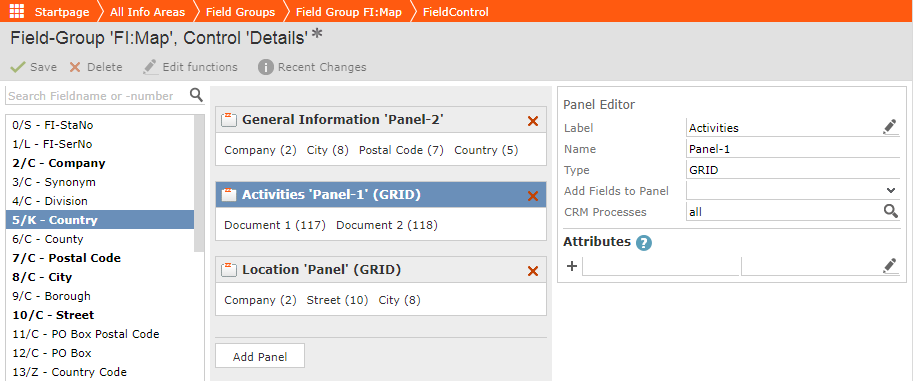Save the field control
Viewport: 913px width, 381px height.
(x=34, y=67)
